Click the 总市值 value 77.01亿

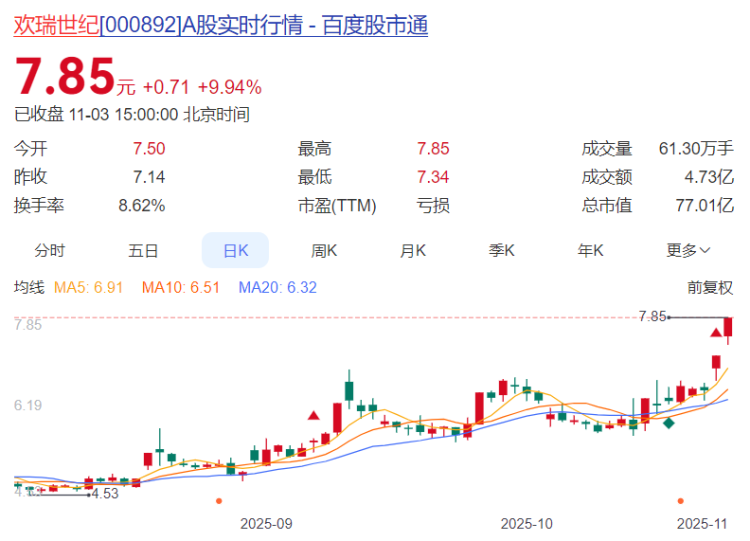(705, 206)
